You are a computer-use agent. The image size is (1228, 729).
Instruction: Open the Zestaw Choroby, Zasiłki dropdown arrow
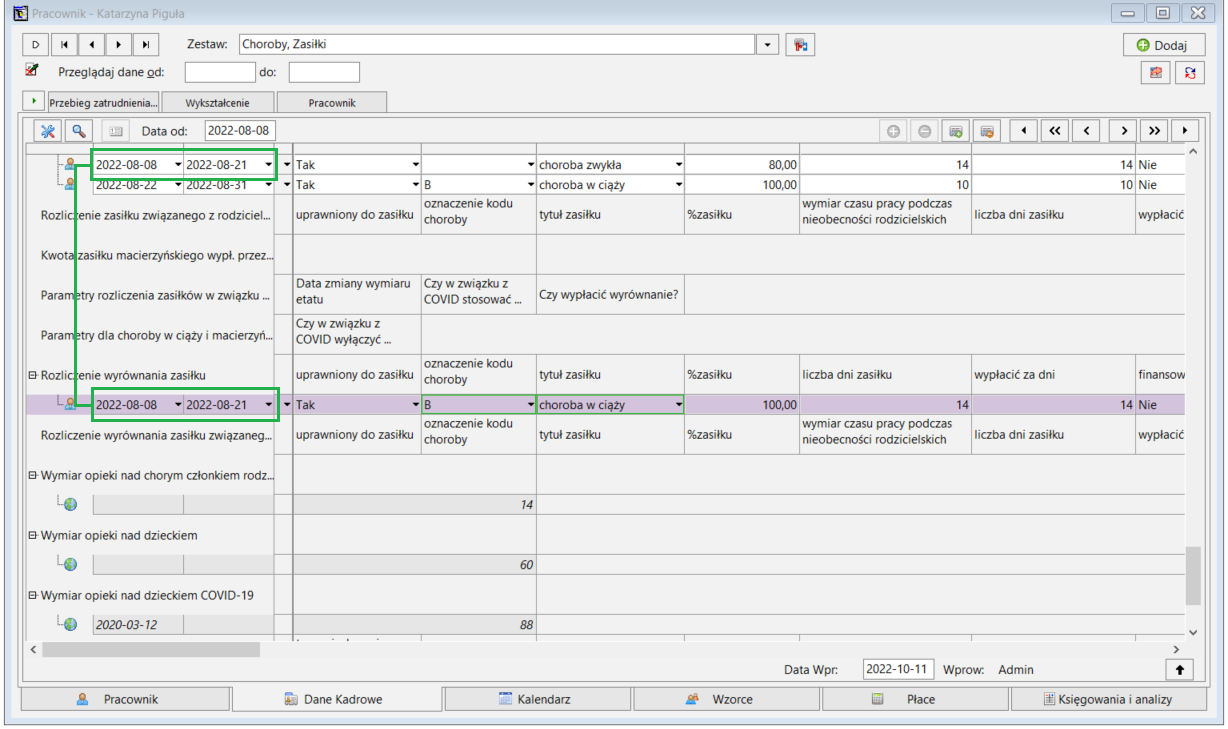[767, 44]
